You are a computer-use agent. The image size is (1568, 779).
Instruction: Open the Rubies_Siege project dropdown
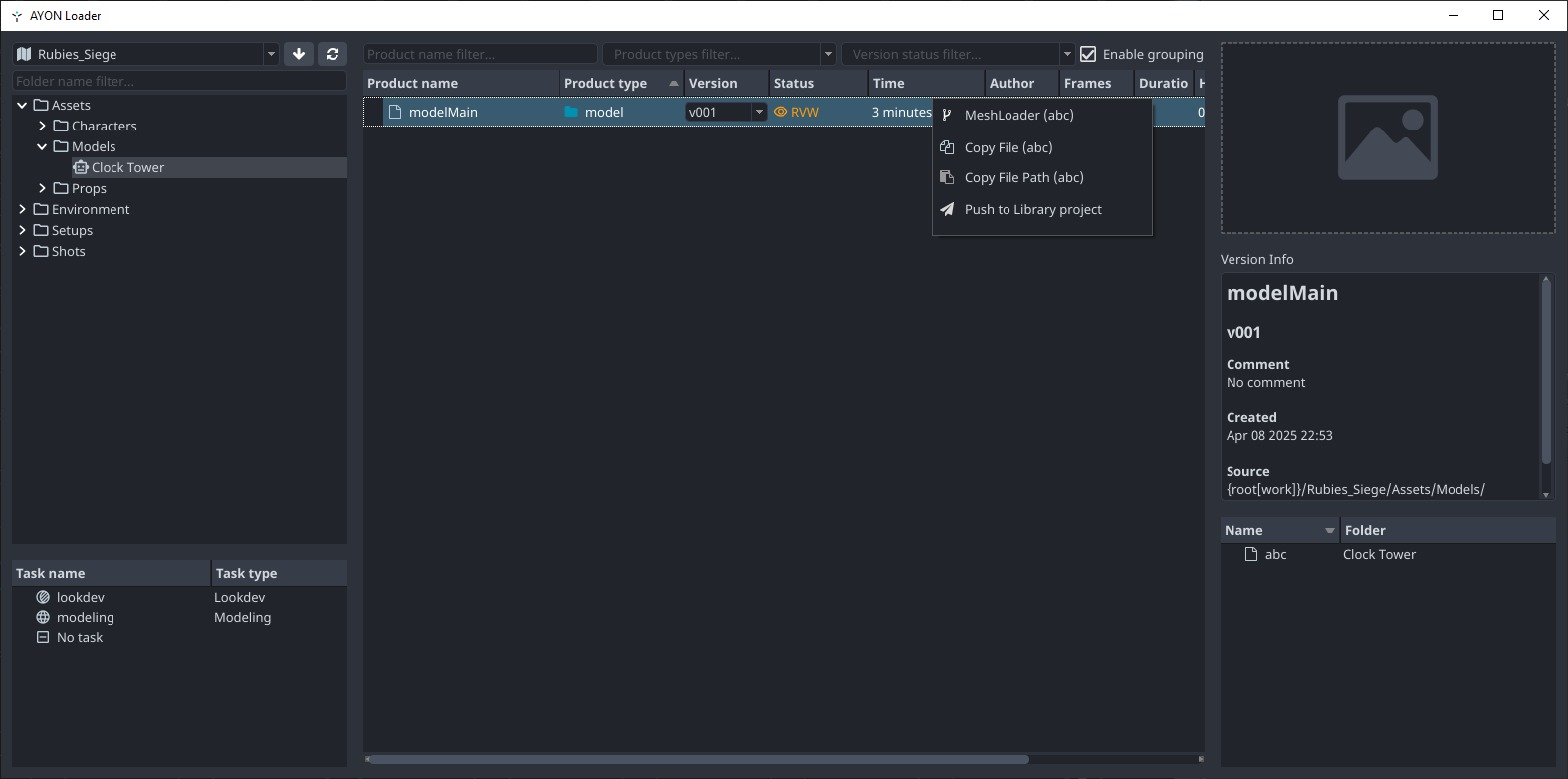tap(271, 54)
